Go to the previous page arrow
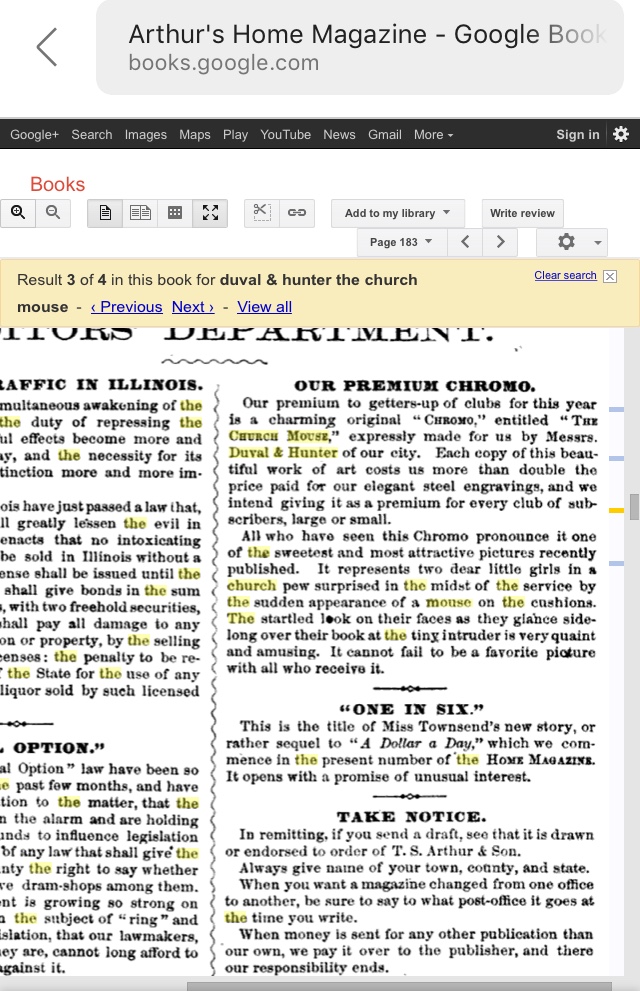The width and height of the screenshot is (640, 995). [x=465, y=242]
